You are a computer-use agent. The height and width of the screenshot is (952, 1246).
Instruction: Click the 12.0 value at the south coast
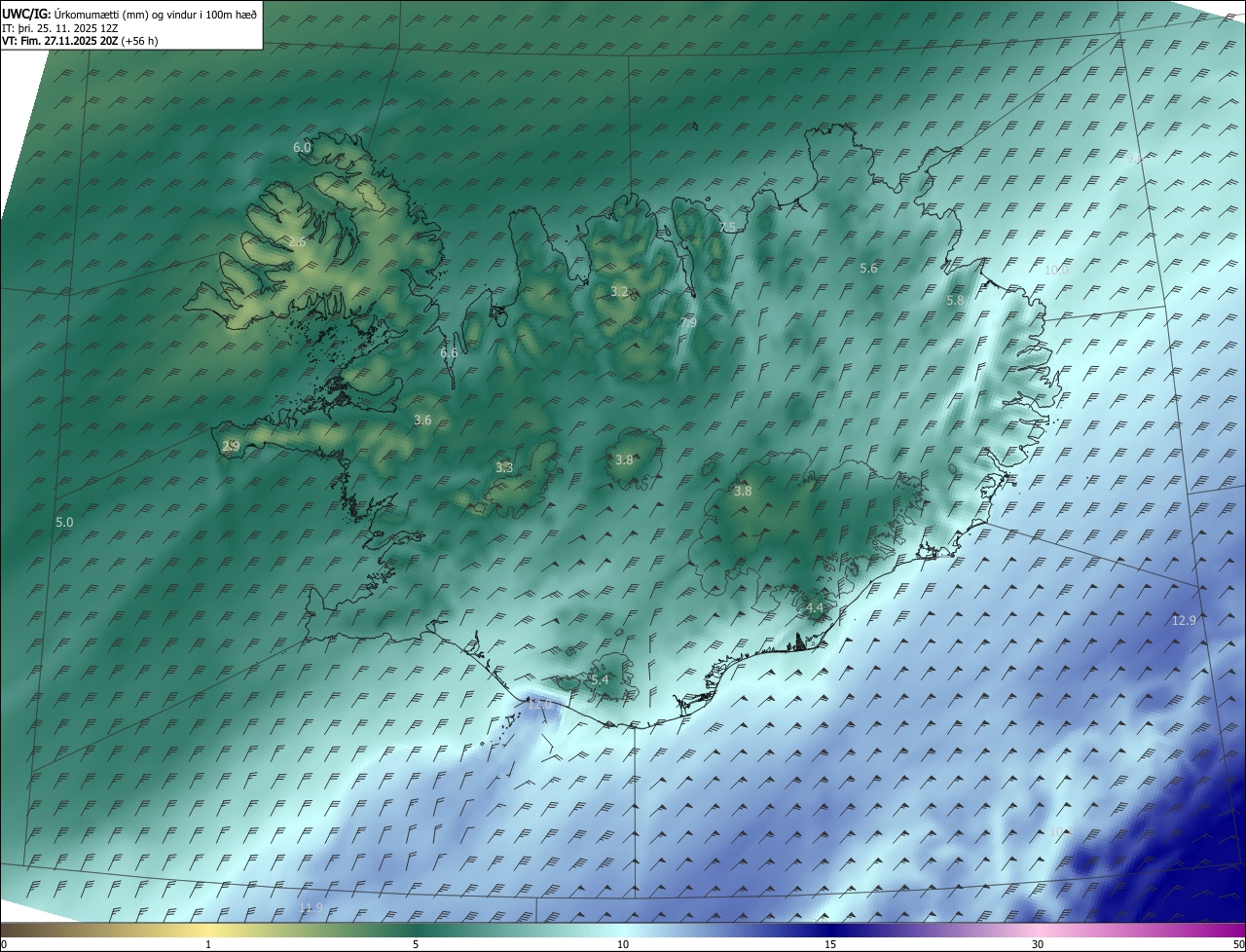pos(539,703)
